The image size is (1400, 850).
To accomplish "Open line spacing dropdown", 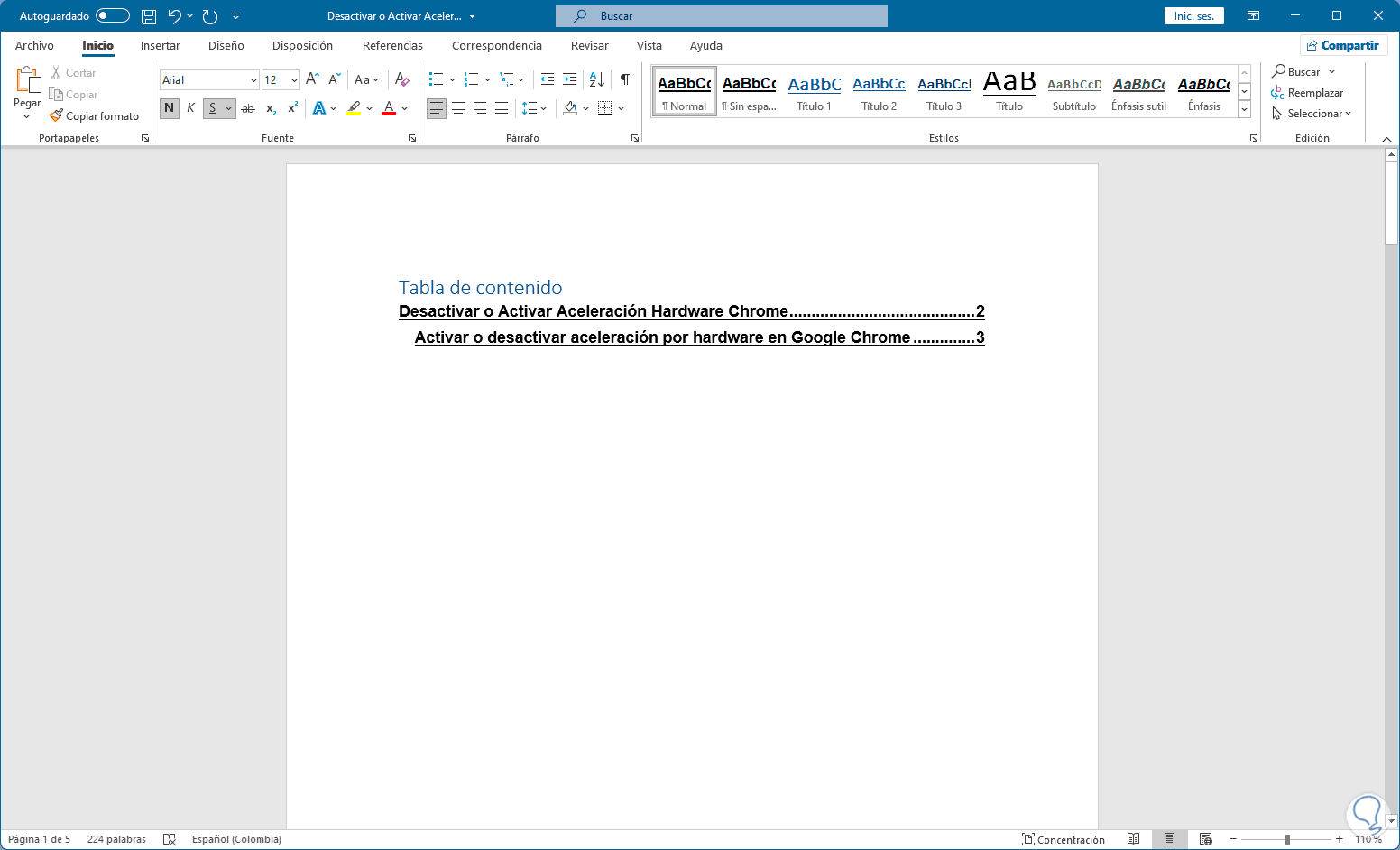I will coord(543,108).
